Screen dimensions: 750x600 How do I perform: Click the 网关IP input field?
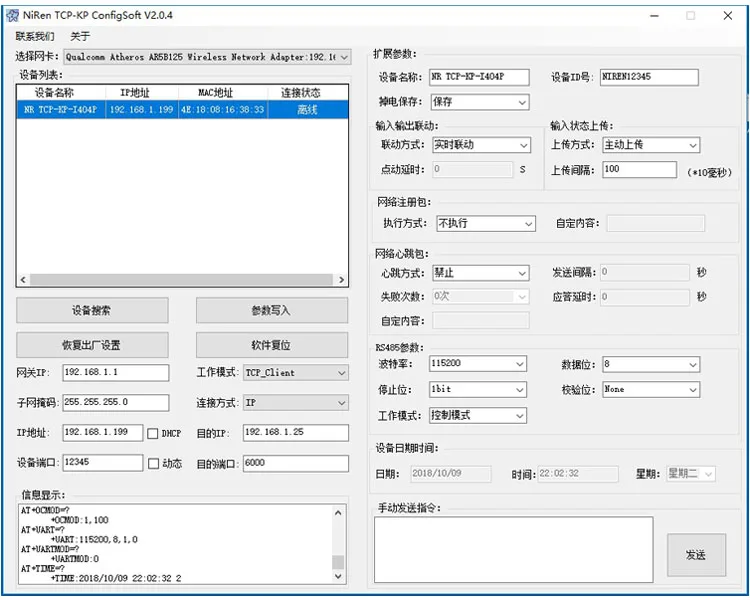pyautogui.click(x=115, y=373)
